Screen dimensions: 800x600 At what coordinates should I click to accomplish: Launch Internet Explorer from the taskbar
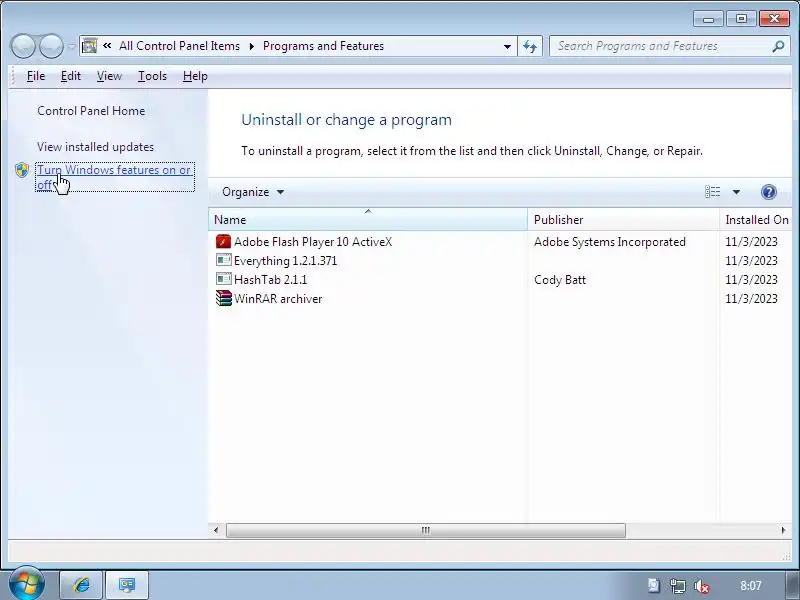(x=82, y=585)
